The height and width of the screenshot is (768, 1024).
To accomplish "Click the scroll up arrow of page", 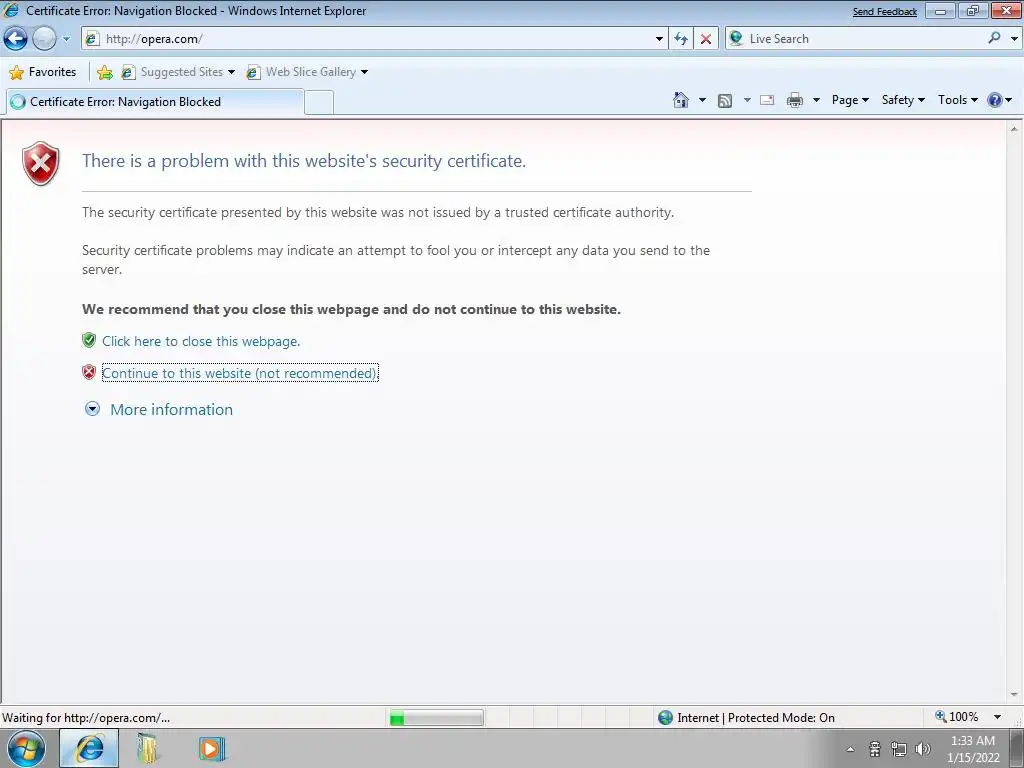I will click(x=1014, y=129).
